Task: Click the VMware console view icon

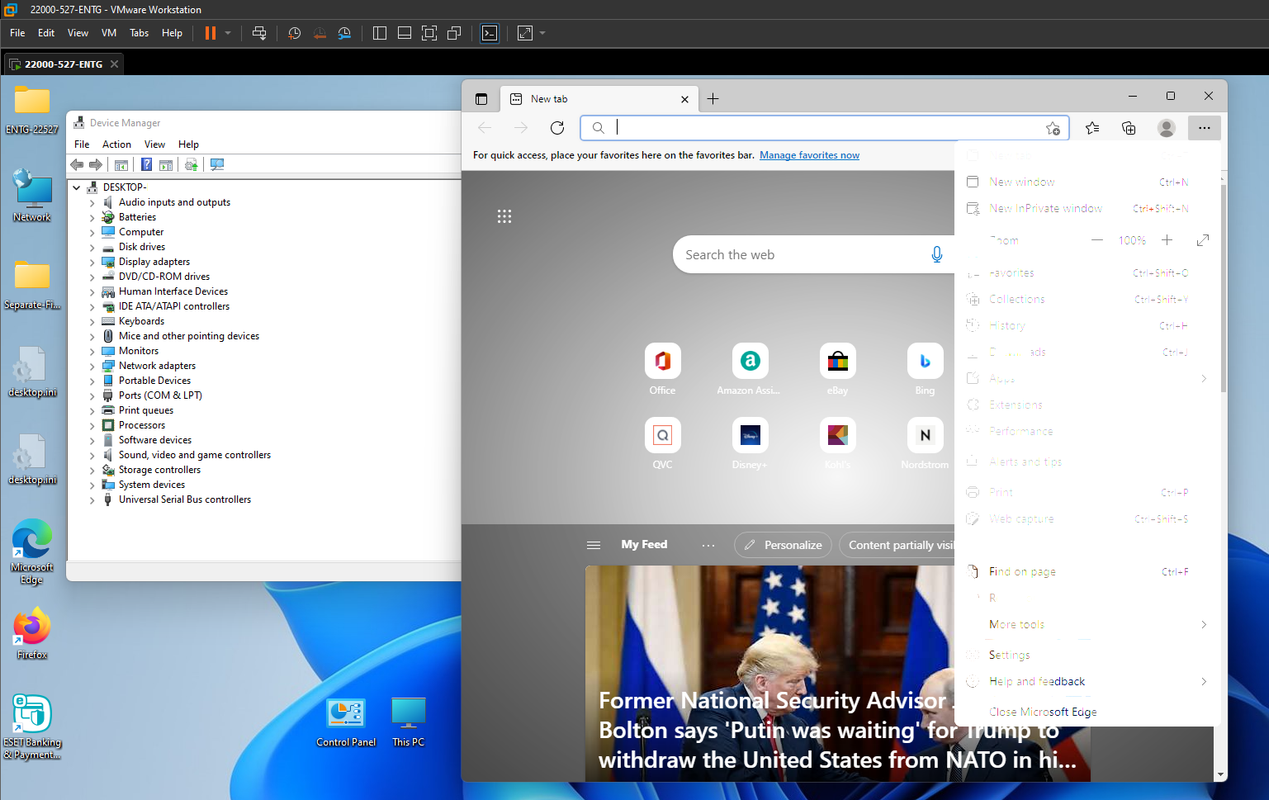Action: (x=489, y=33)
